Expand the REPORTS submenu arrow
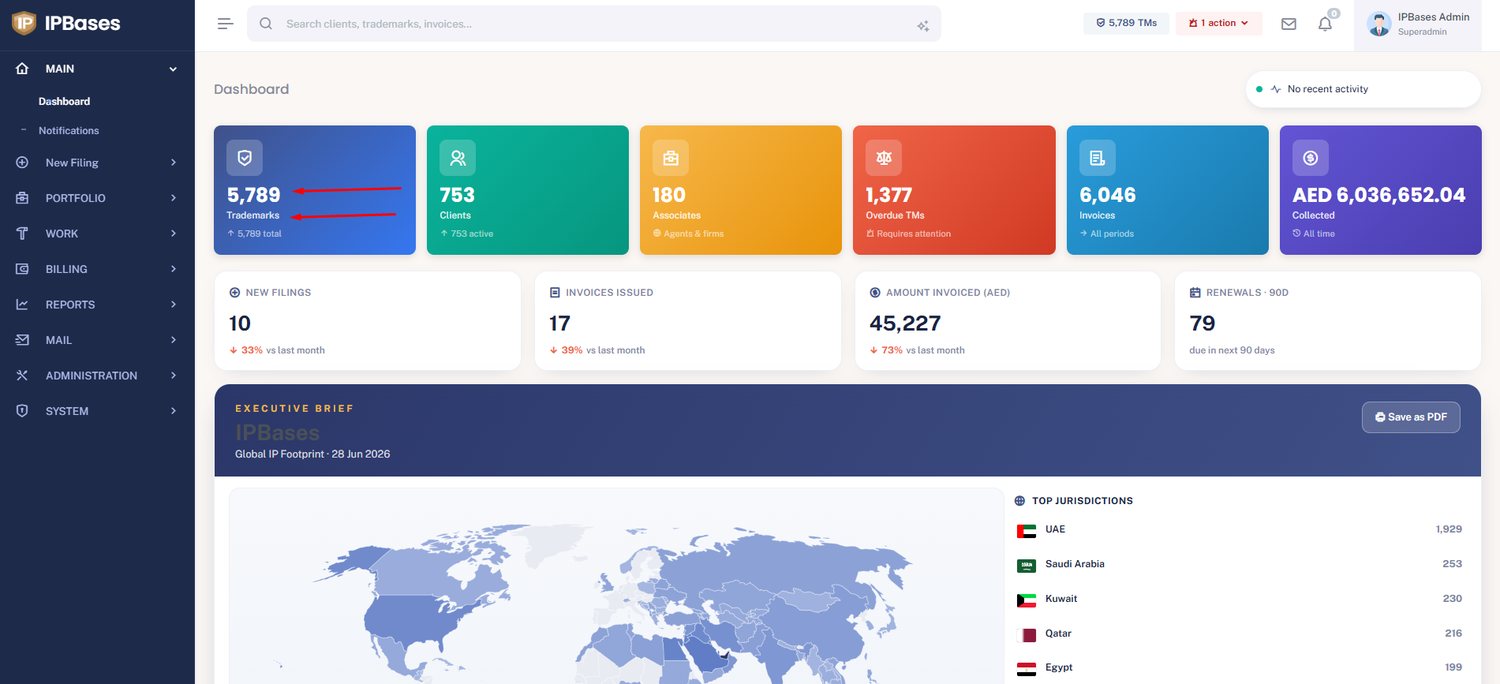 tap(173, 305)
